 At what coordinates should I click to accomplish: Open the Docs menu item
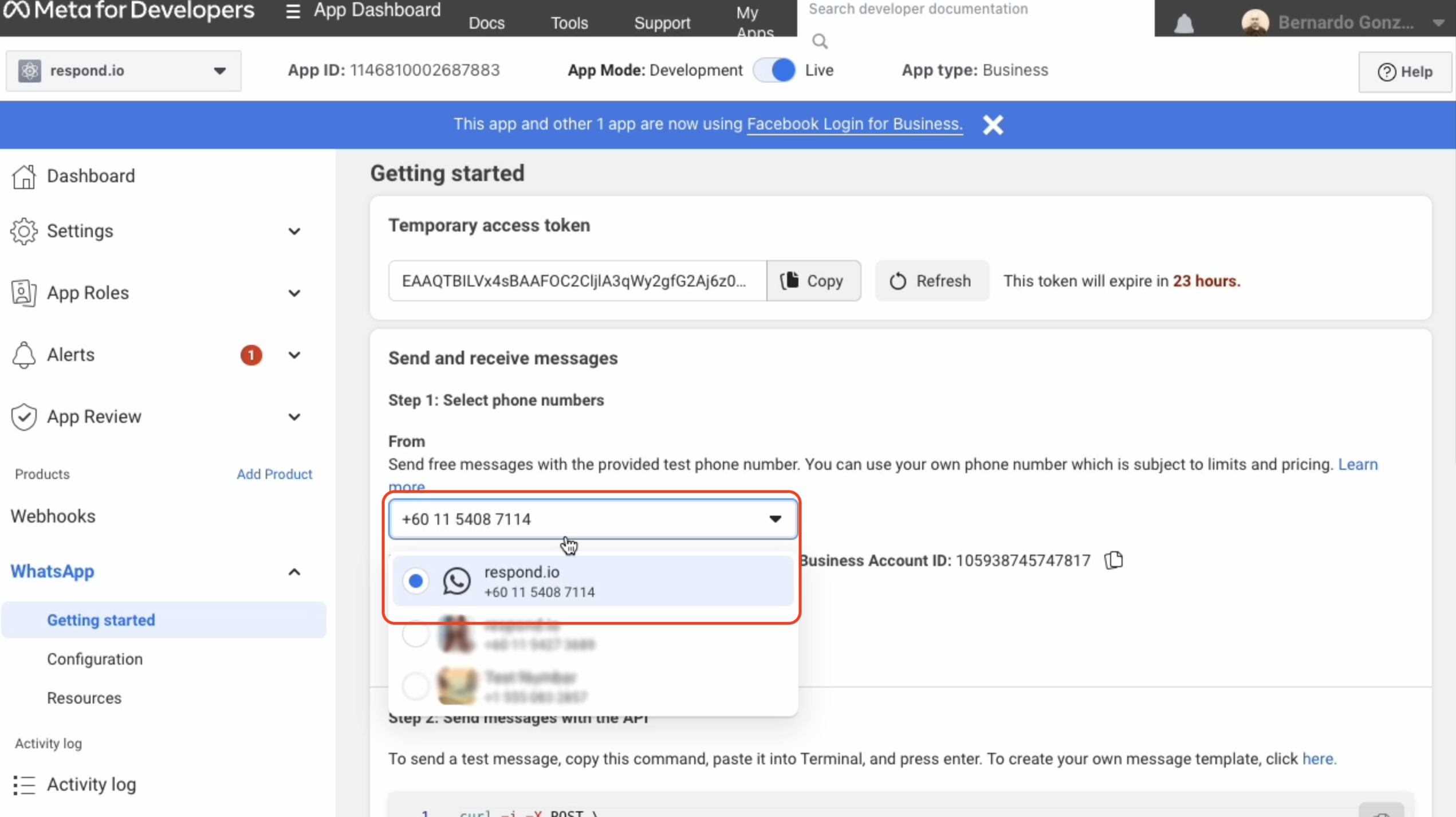[x=486, y=23]
